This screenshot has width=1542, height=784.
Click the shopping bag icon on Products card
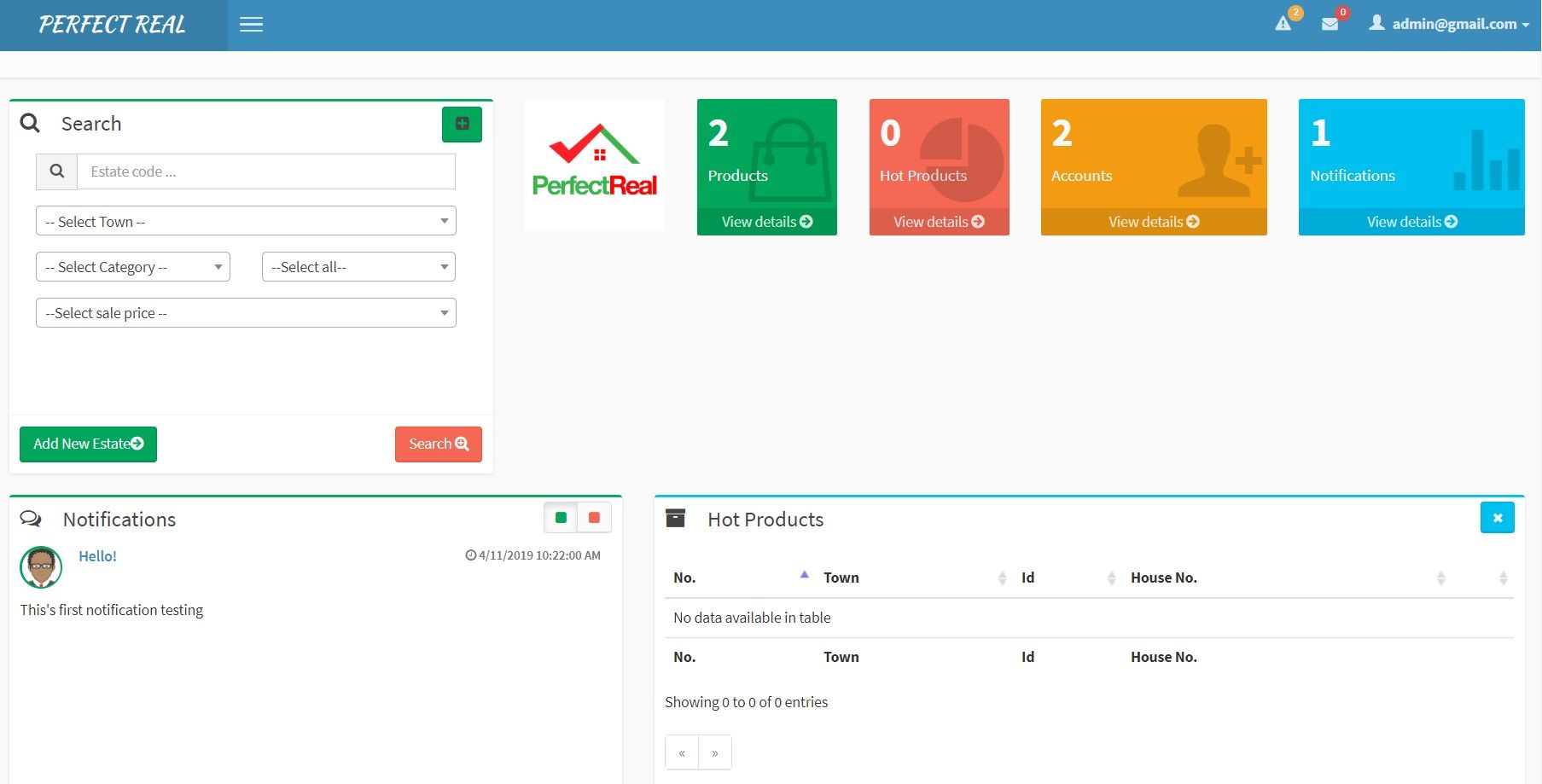point(790,159)
